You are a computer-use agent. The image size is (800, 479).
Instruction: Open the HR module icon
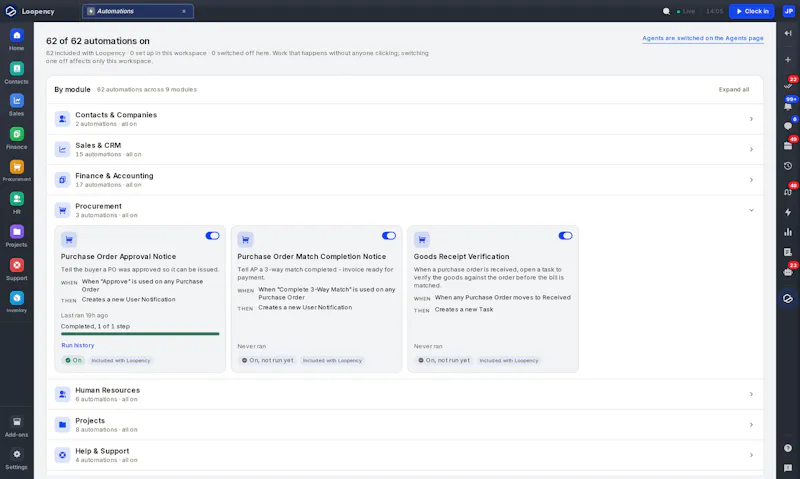(x=16, y=203)
